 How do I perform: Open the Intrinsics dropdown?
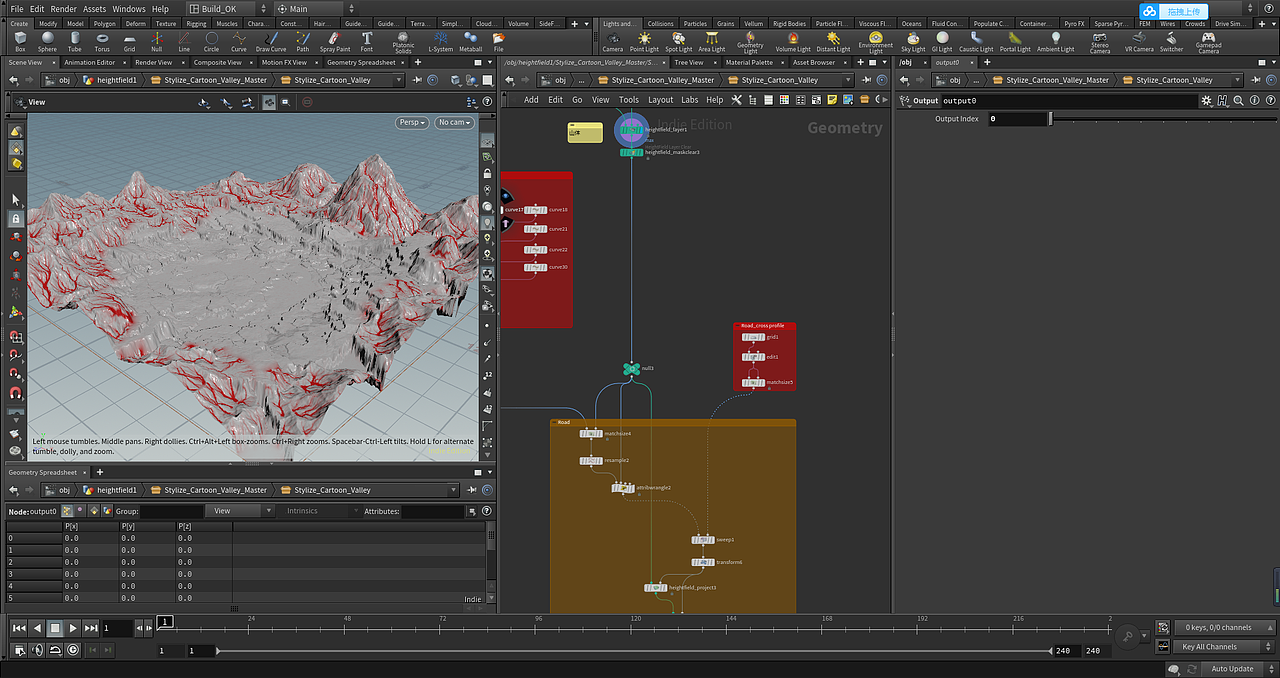coord(318,511)
